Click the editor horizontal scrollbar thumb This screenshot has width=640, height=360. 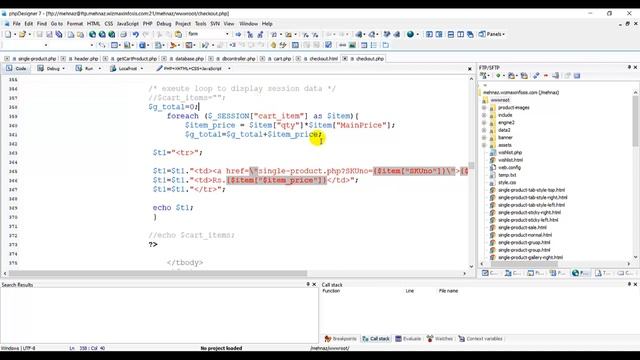coord(158,273)
